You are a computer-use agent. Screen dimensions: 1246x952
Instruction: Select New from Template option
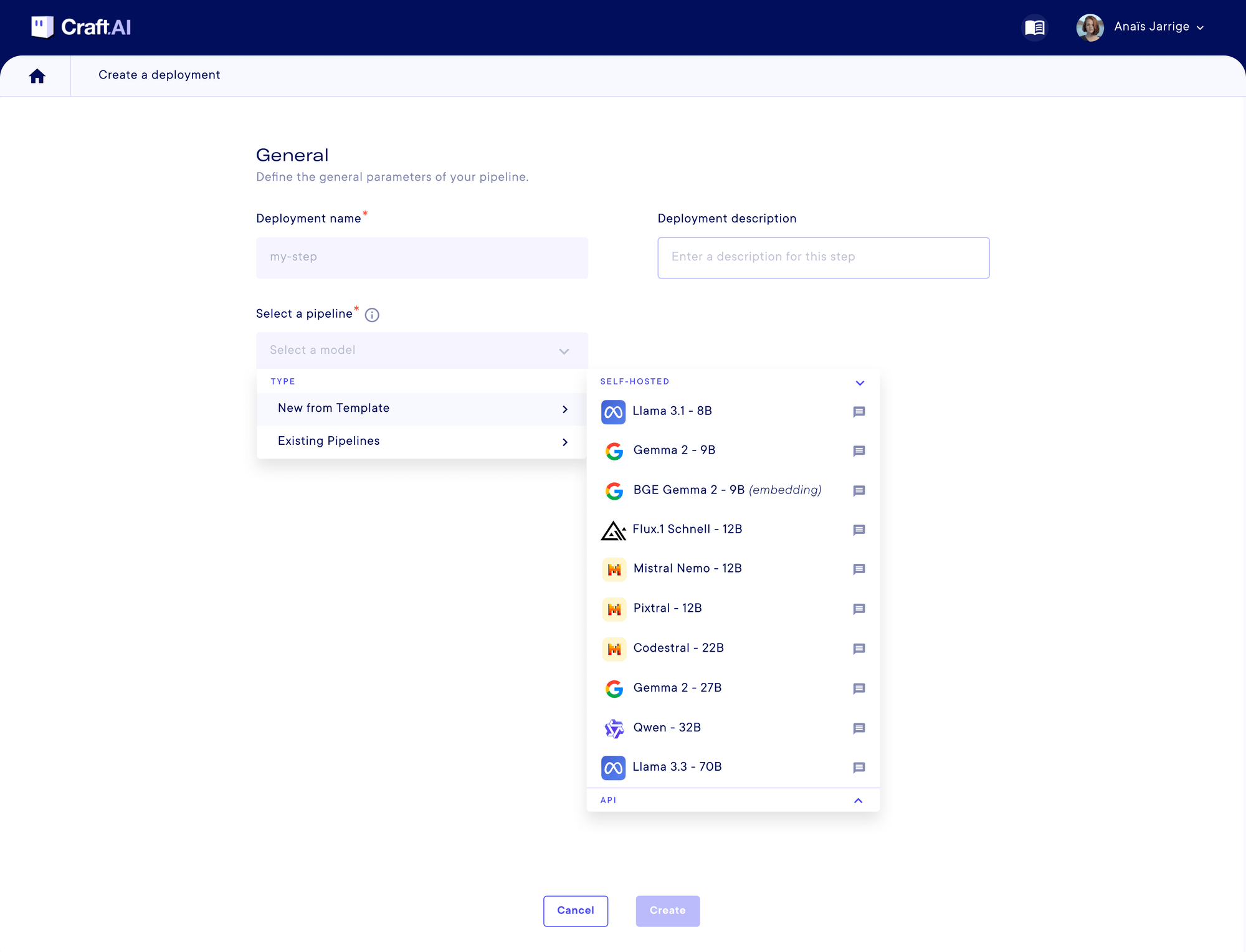pos(422,409)
